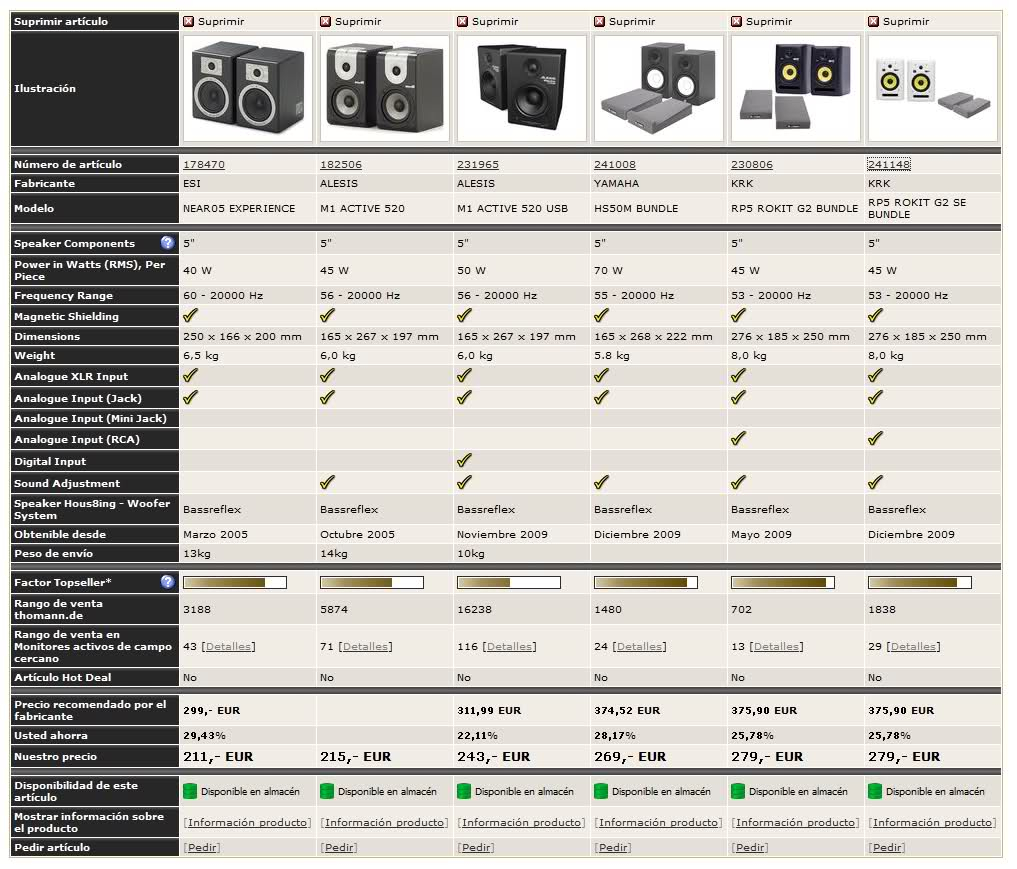Open the M1 ACTIVE 520 USB speaker image
1017x869 pixels.
tap(521, 88)
